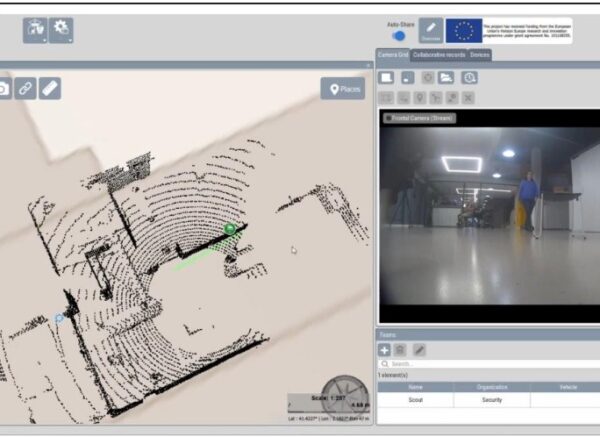This screenshot has height=437, width=600.
Task: Select the ruler measurement tool
Action: click(50, 89)
